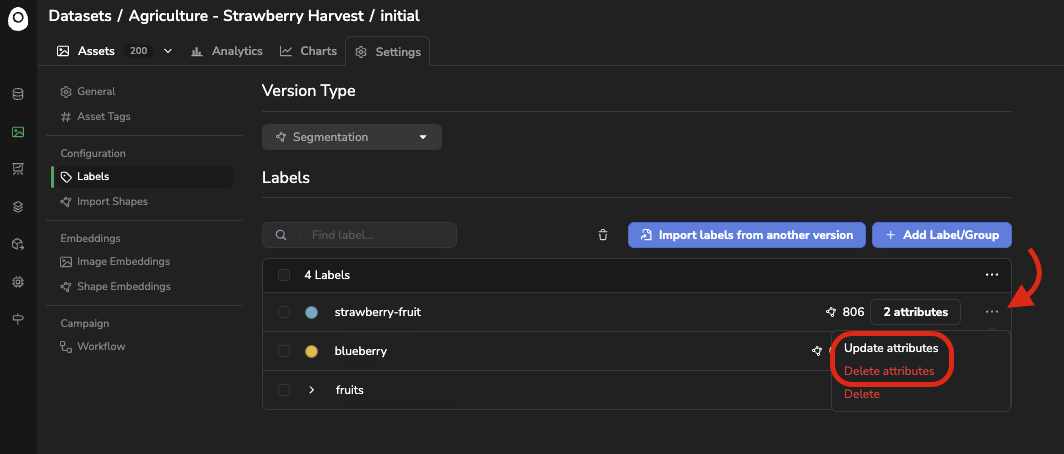The image size is (1064, 454).
Task: Switch to the Analytics tab
Action: (227, 51)
